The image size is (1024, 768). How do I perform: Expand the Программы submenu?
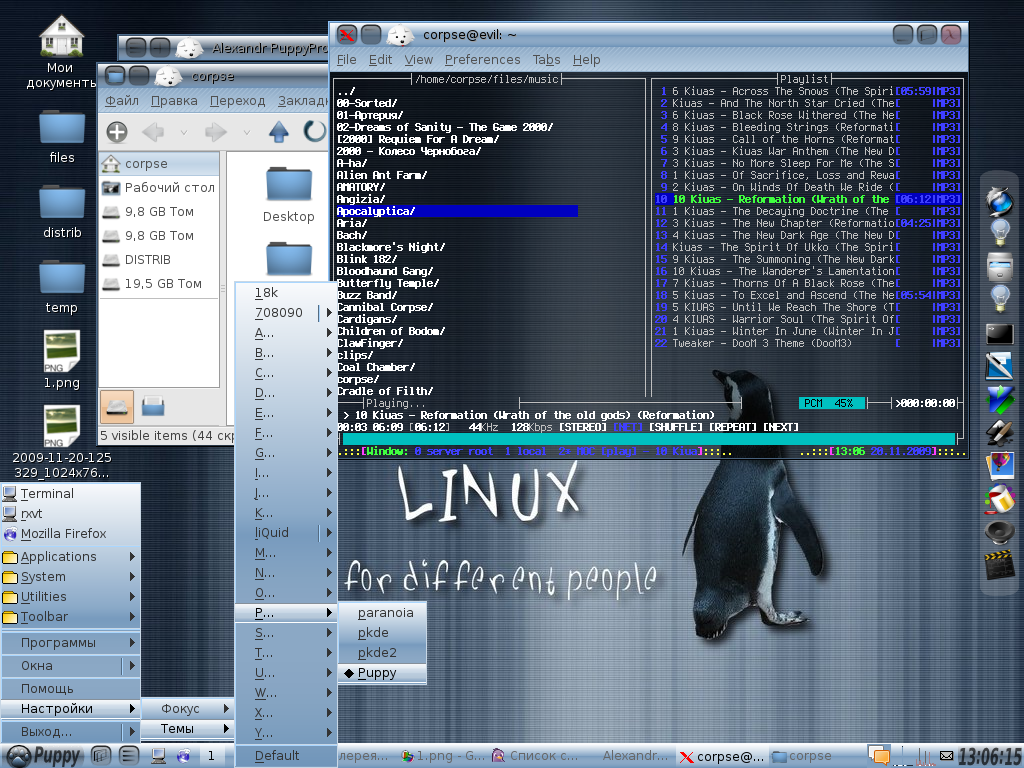tap(71, 643)
